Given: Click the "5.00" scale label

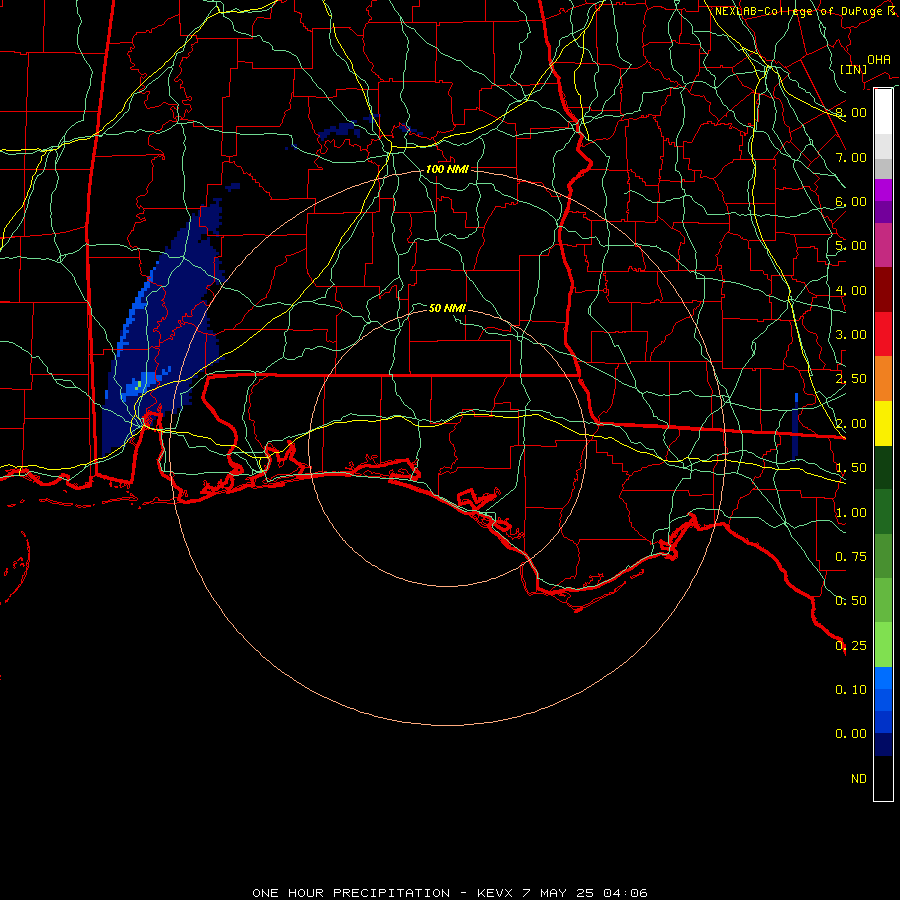Looking at the screenshot, I should [x=851, y=246].
